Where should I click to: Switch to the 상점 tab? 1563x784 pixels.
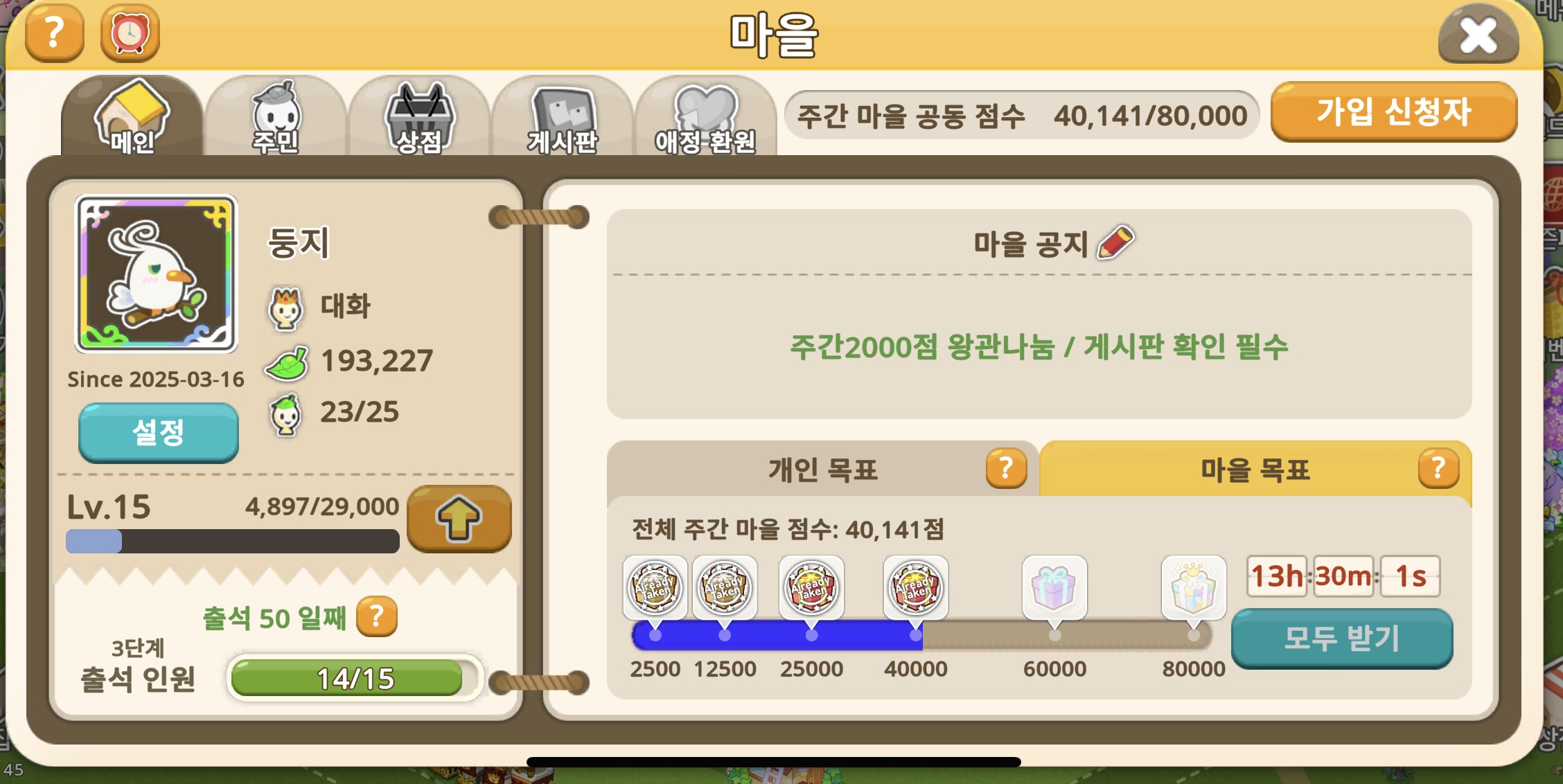[x=418, y=116]
